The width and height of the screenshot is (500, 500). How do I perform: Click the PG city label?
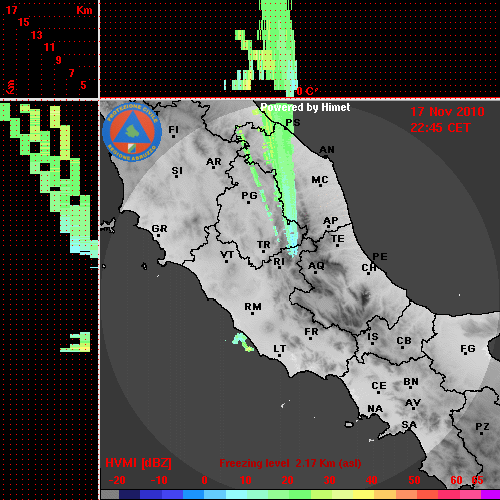[x=249, y=195]
